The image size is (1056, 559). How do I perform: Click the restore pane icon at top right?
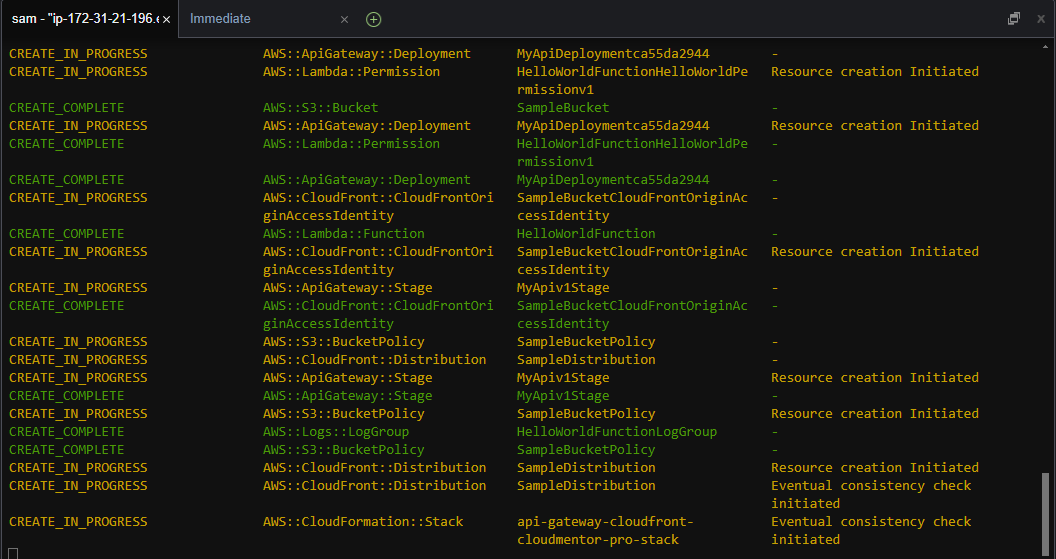pyautogui.click(x=1013, y=19)
